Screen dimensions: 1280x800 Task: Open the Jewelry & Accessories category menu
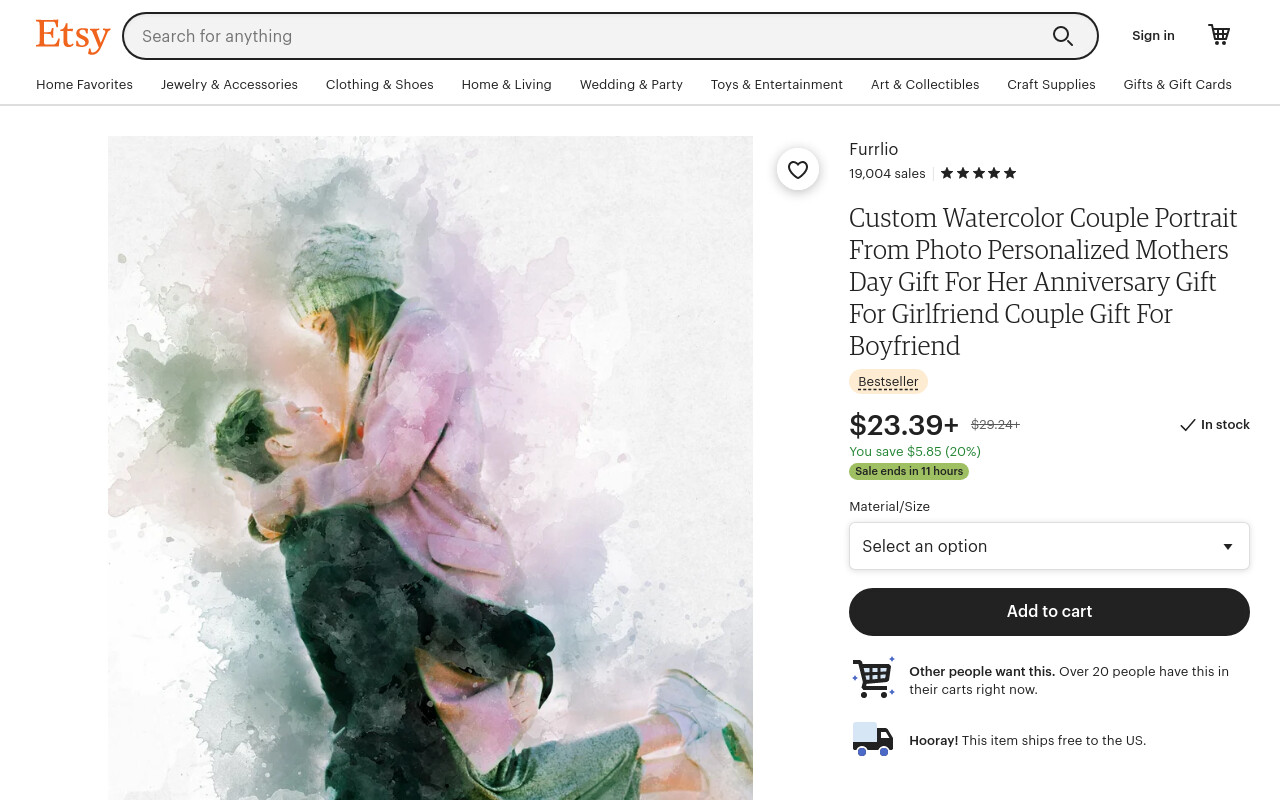click(229, 85)
